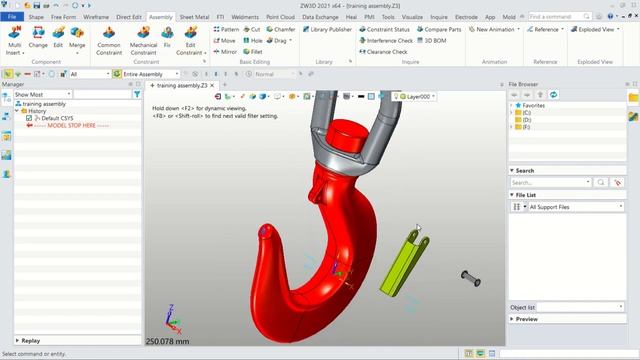Switch to the Data Exchange tab
Image resolution: width=640 pixels, height=360 pixels.
pyautogui.click(x=320, y=17)
